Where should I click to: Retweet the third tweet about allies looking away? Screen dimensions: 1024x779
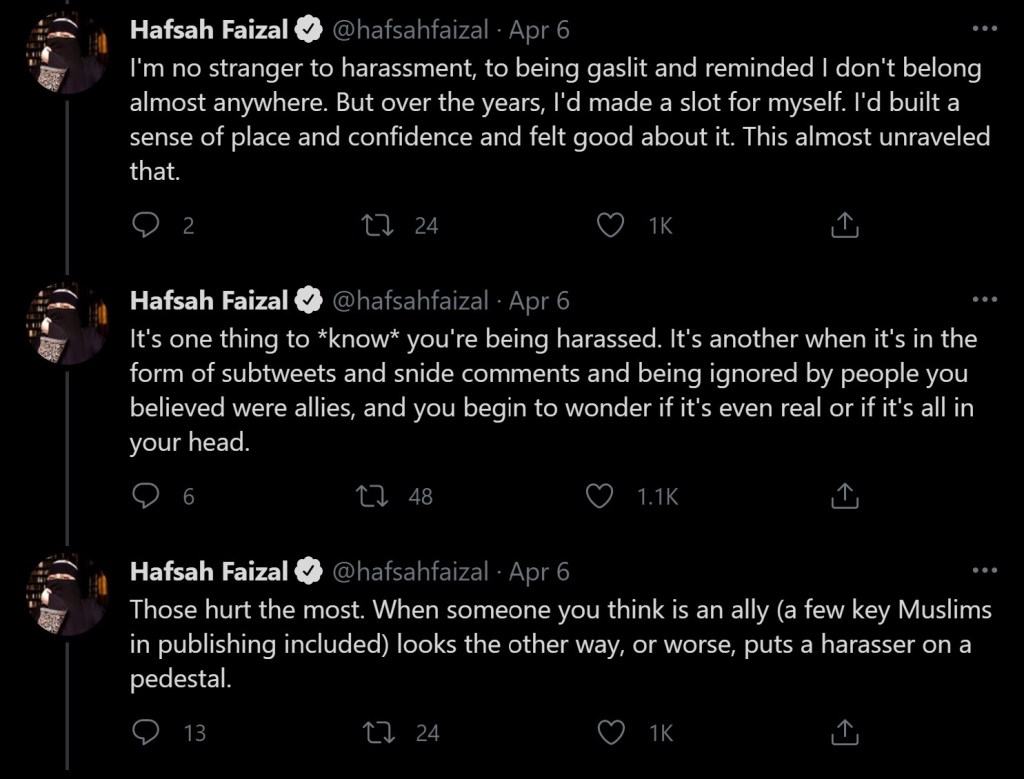380,732
